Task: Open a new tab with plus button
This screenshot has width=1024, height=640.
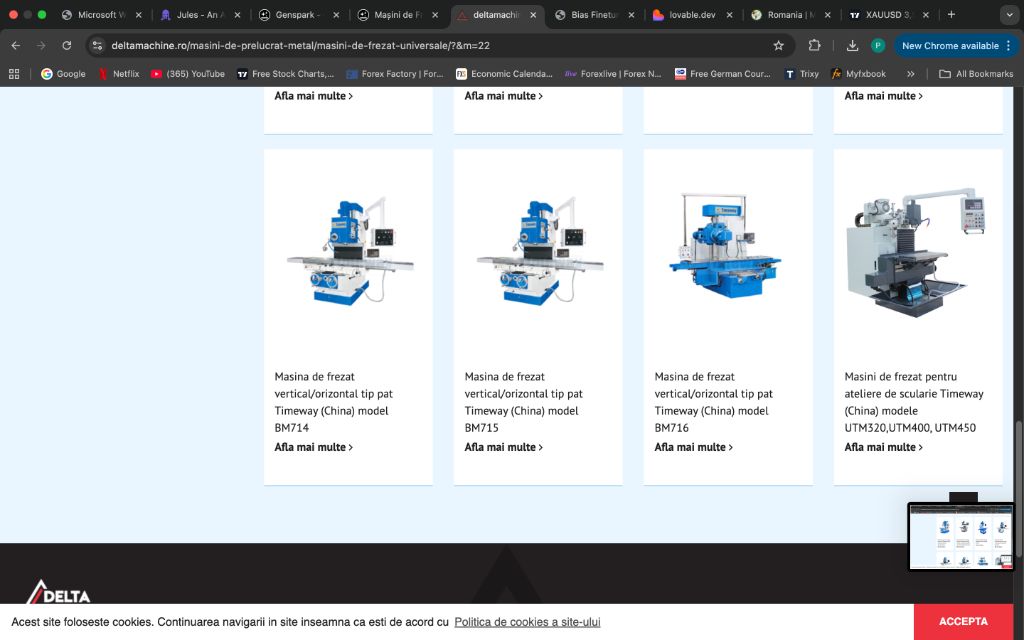Action: 951,15
